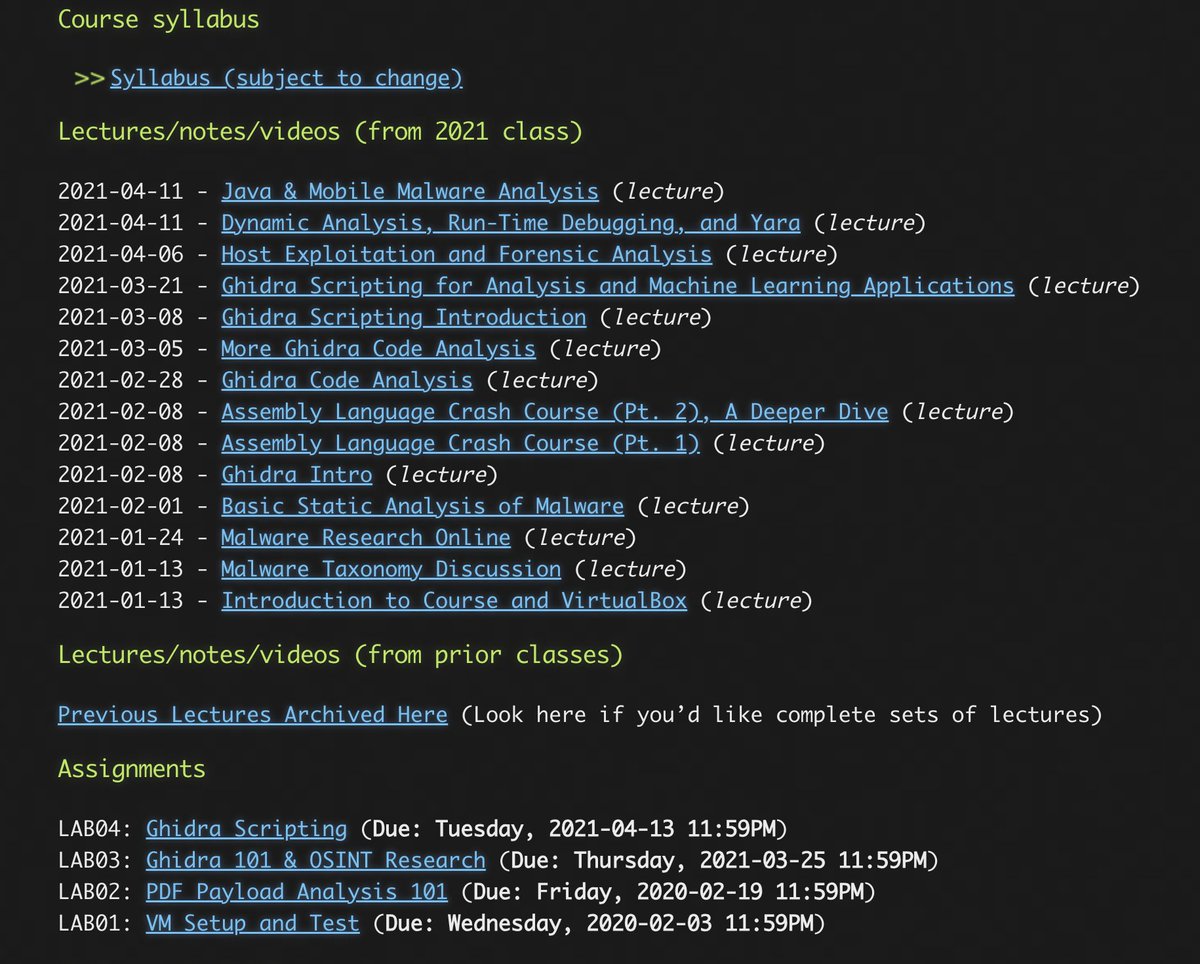Open the More Ghidra Code Analysis lecture
Image resolution: width=1200 pixels, height=964 pixels.
pyautogui.click(x=377, y=348)
